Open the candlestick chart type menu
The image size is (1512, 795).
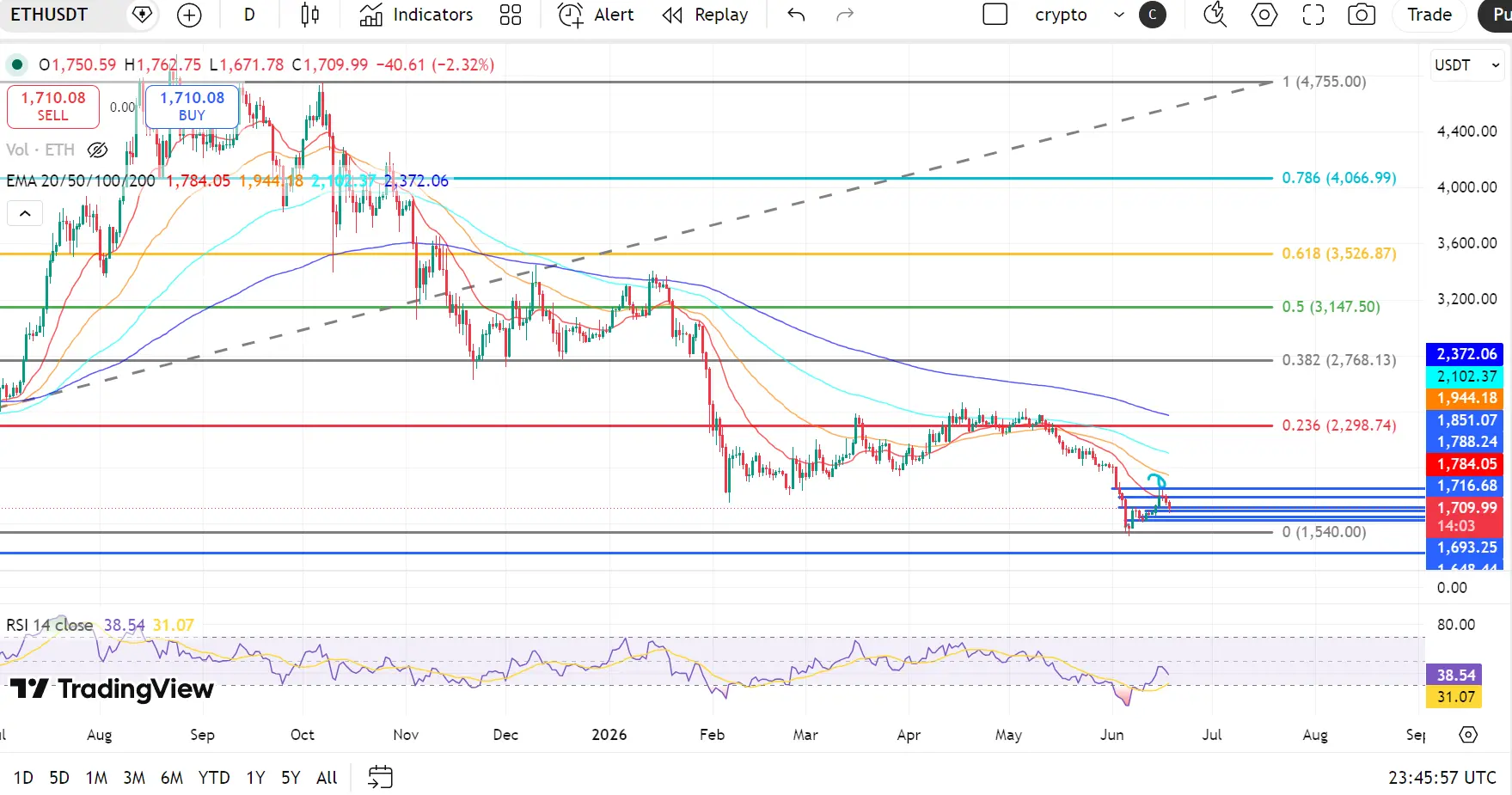coord(310,15)
